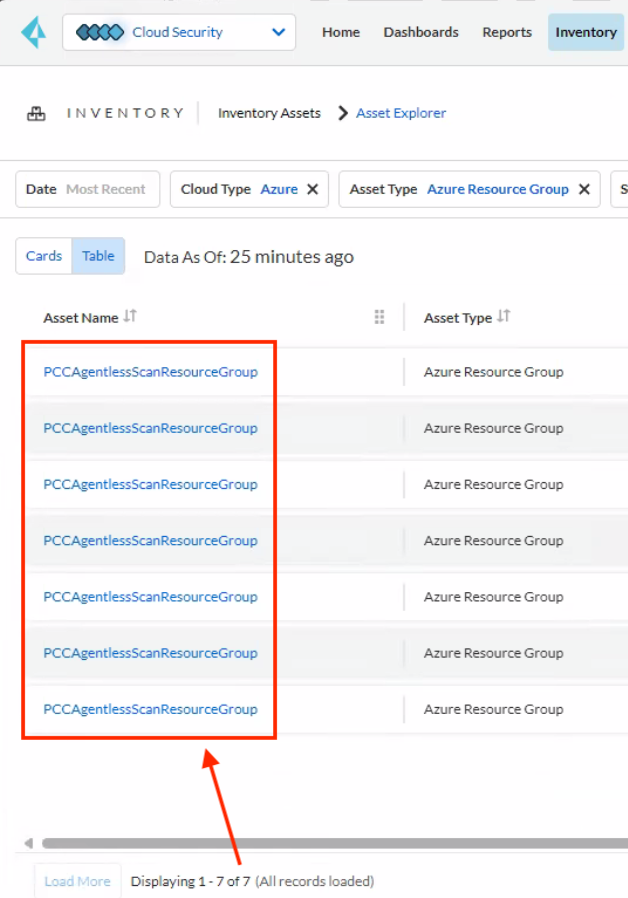Viewport: 628px width, 898px height.
Task: Open the Dashboards tab
Action: (x=421, y=32)
